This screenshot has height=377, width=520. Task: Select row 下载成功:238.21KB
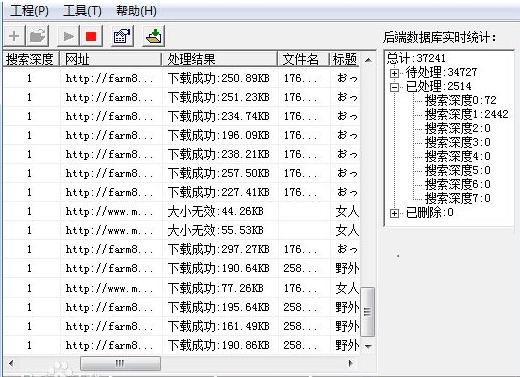click(x=182, y=154)
